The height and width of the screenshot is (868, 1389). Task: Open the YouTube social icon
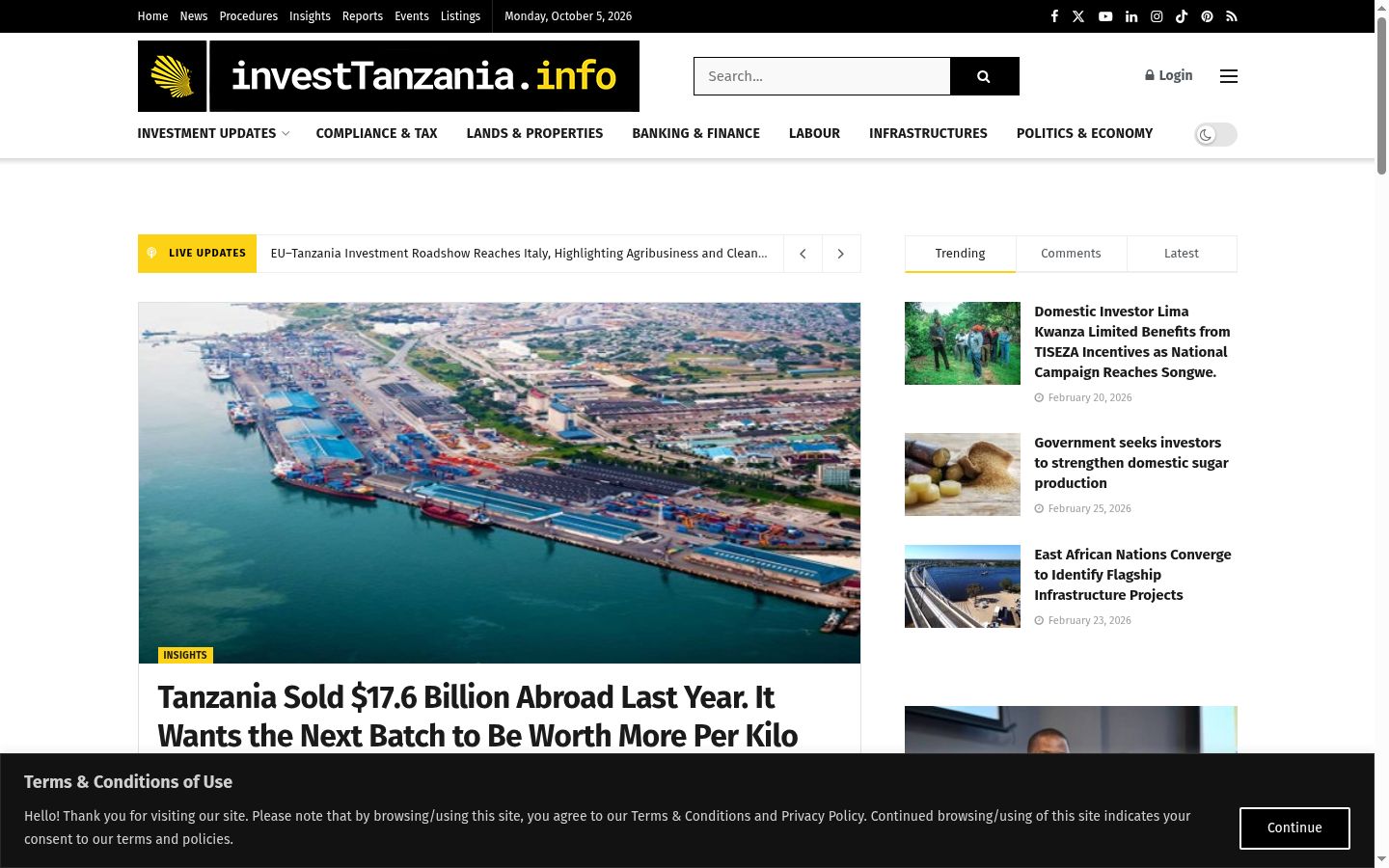(x=1105, y=16)
